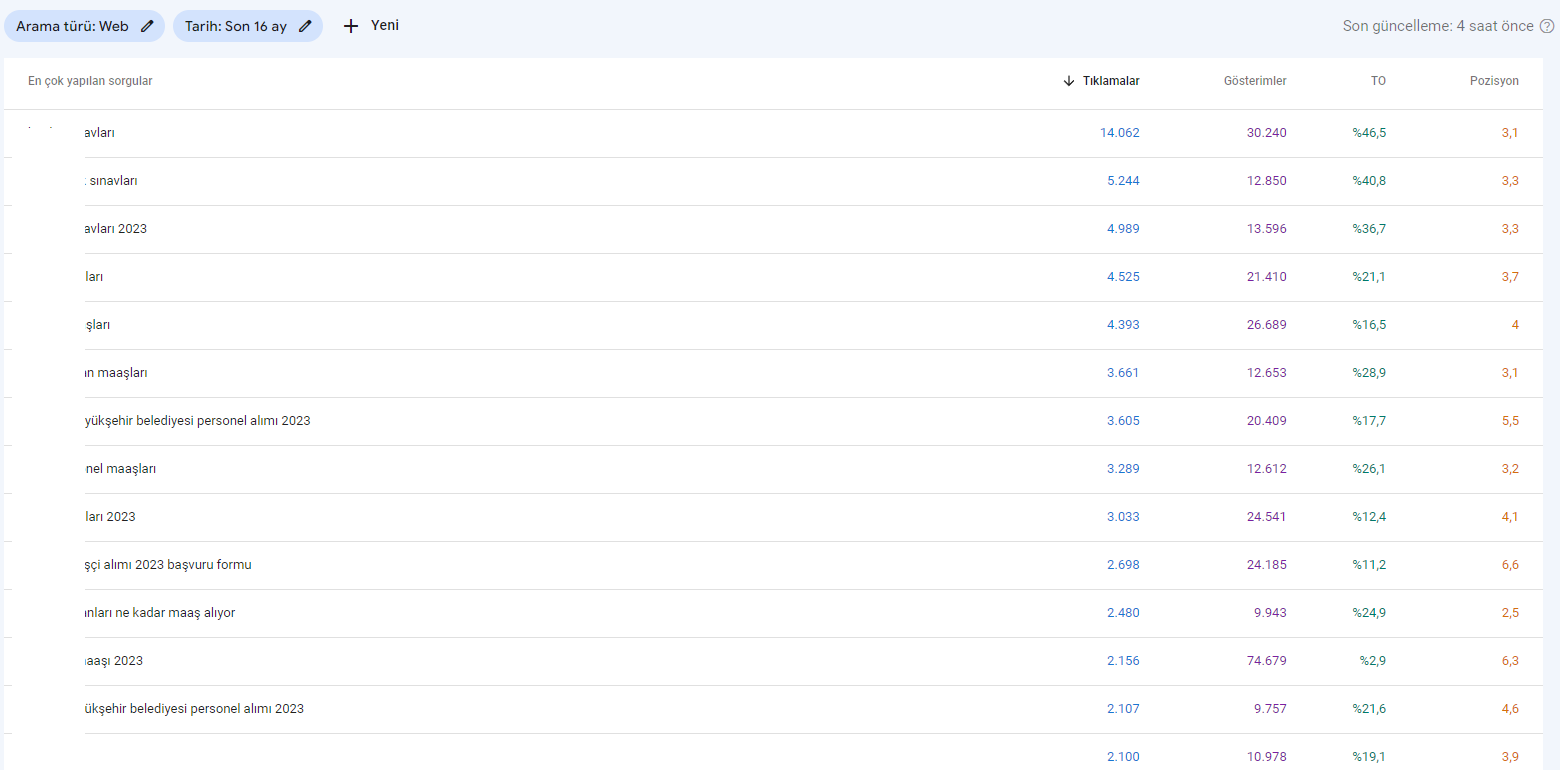This screenshot has width=1560, height=770.
Task: Click CTR value %46,5
Action: tap(1369, 133)
